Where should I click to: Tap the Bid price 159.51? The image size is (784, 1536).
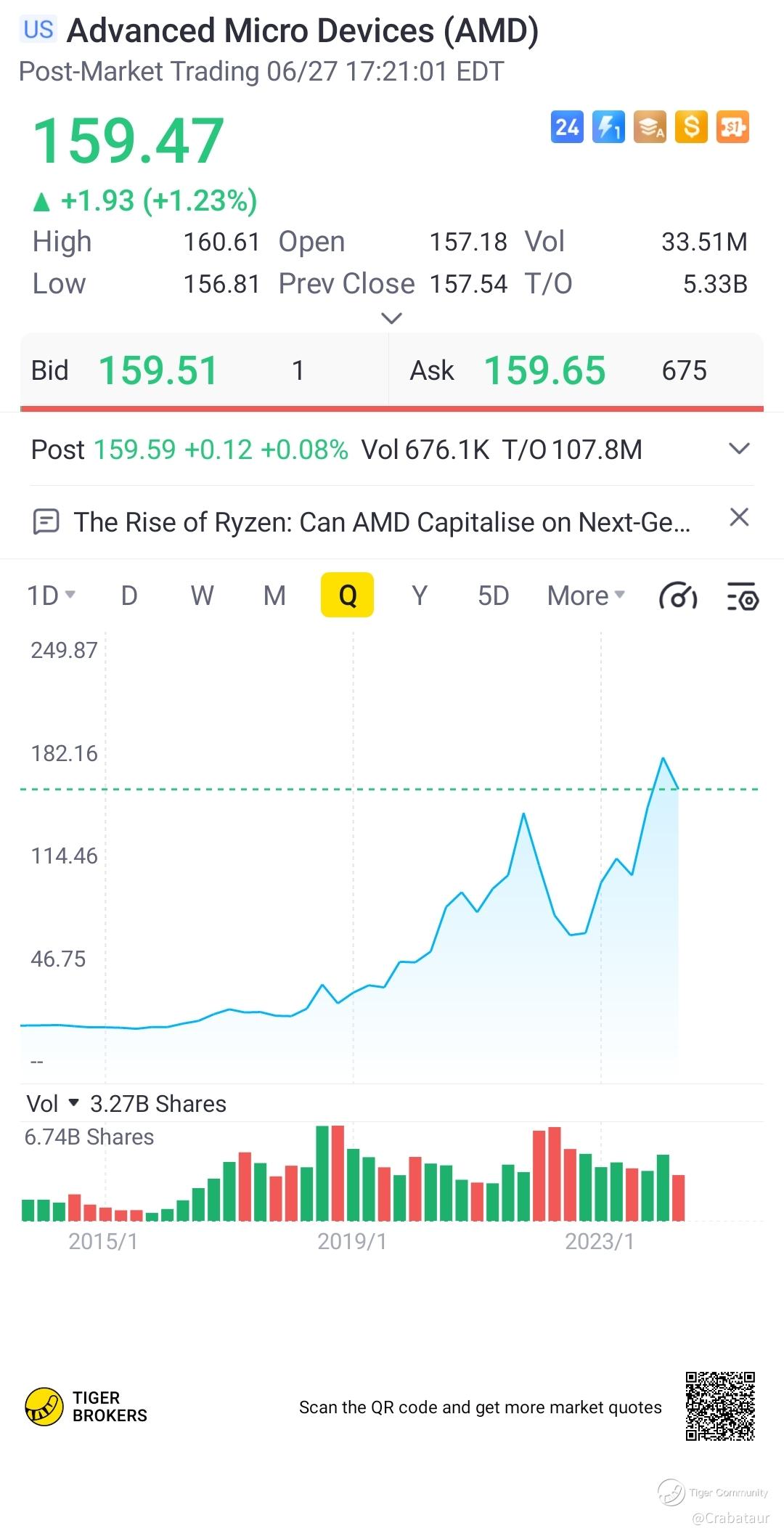(x=158, y=370)
